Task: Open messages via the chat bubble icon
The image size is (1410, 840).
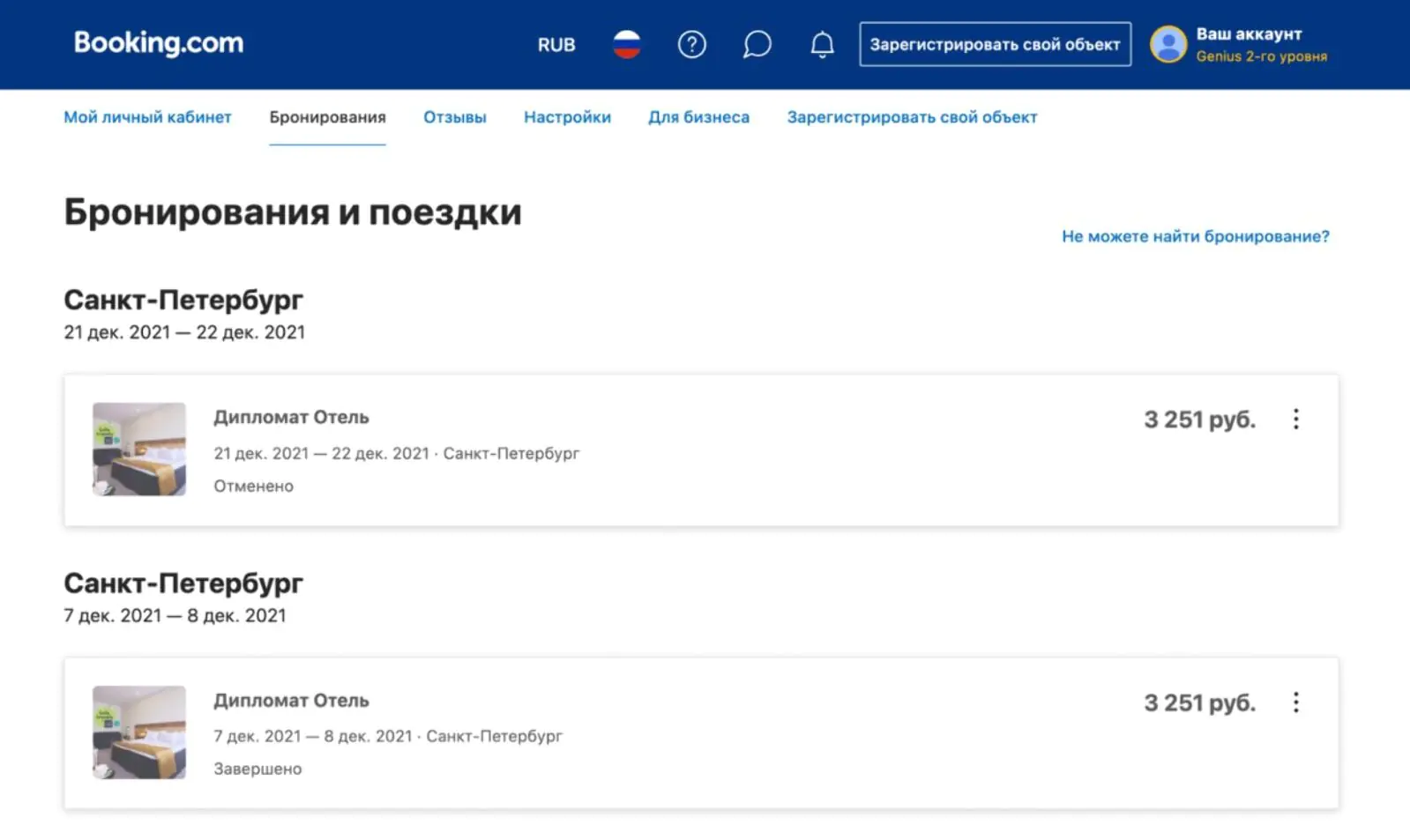Action: 757,44
